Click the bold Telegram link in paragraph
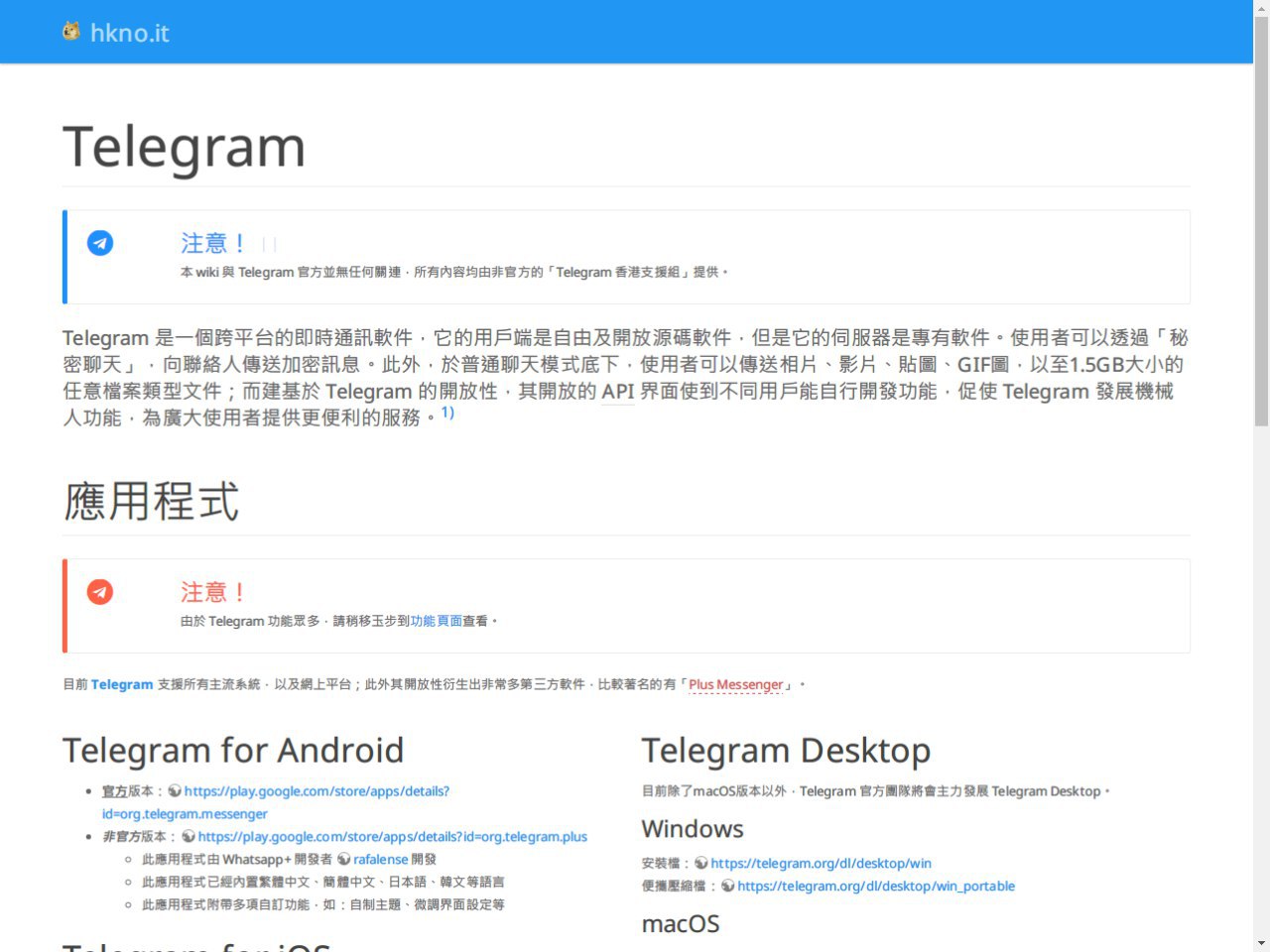This screenshot has height=952, width=1270. [x=122, y=684]
